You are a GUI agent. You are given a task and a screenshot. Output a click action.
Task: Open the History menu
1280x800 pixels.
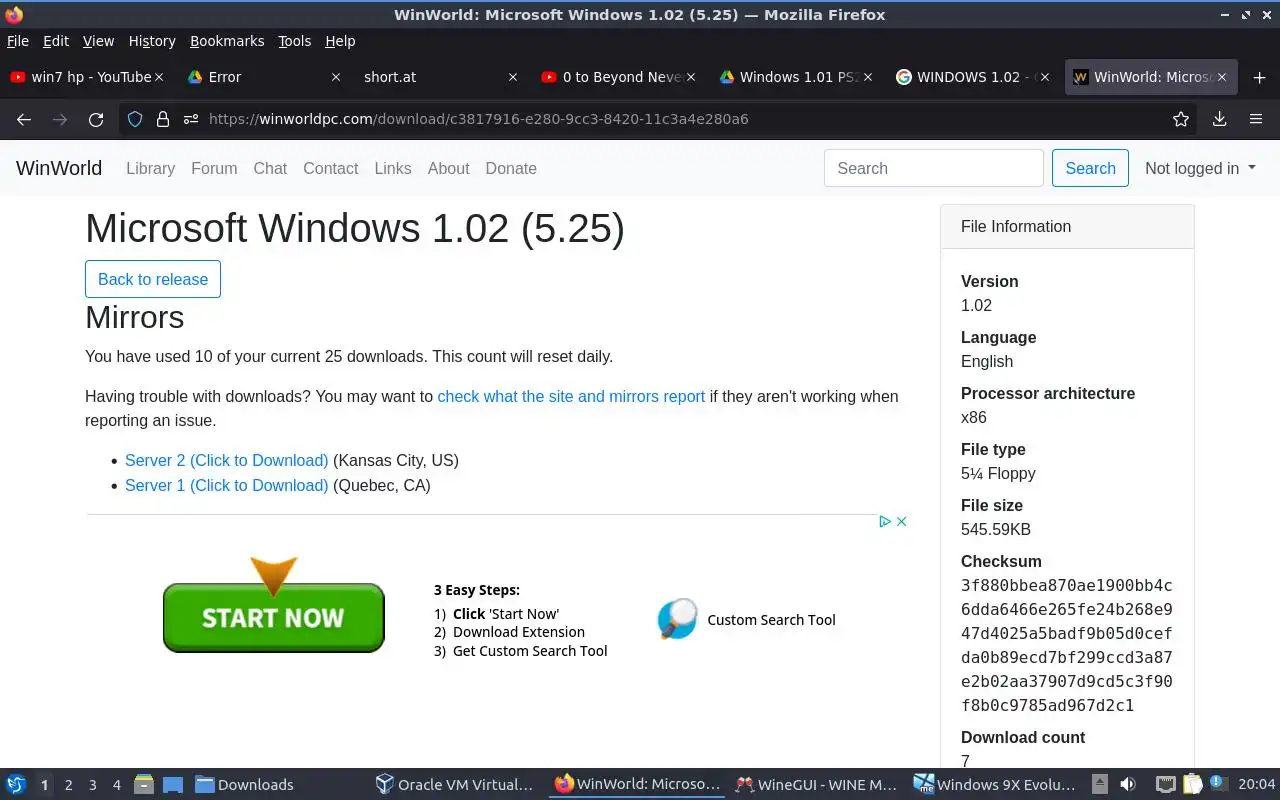click(152, 41)
